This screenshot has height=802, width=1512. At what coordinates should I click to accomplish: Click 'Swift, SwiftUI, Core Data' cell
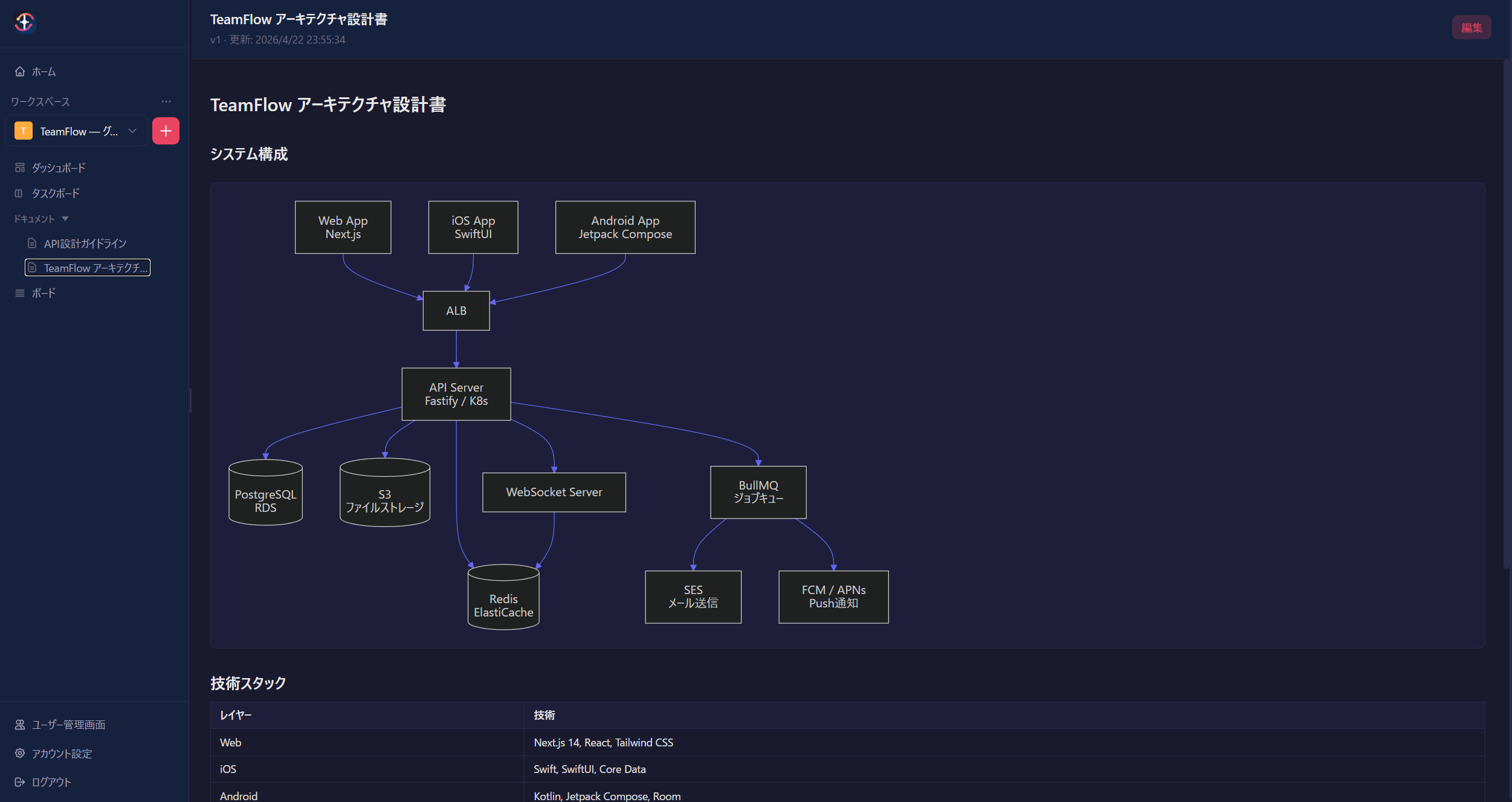[x=1004, y=769]
